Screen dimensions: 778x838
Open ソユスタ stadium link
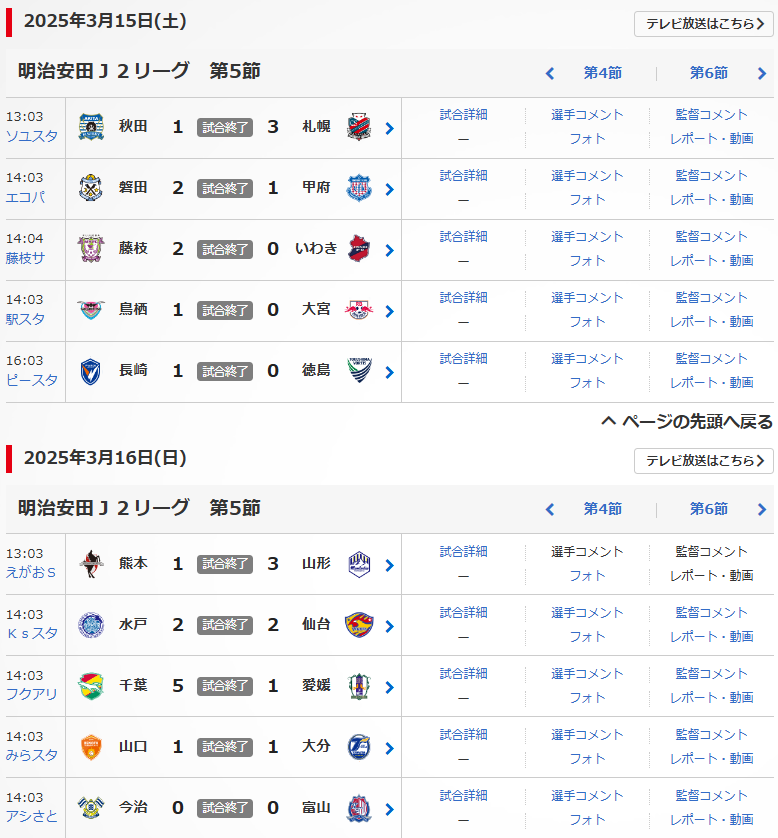point(32,136)
